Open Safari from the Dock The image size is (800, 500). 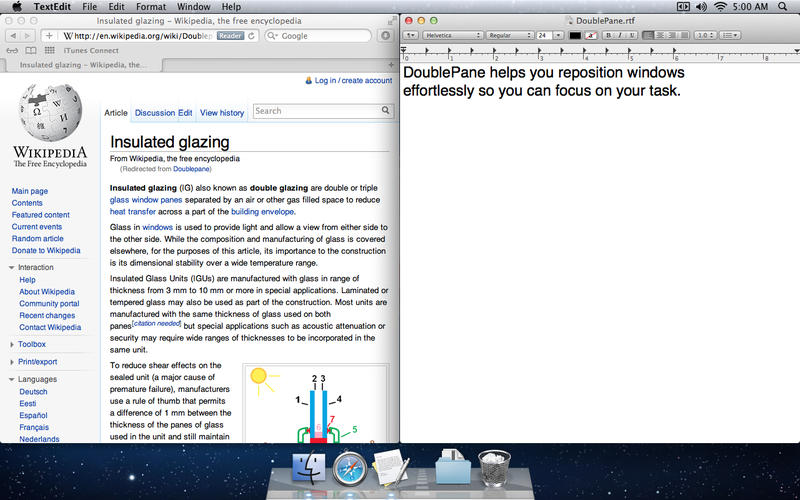click(350, 468)
